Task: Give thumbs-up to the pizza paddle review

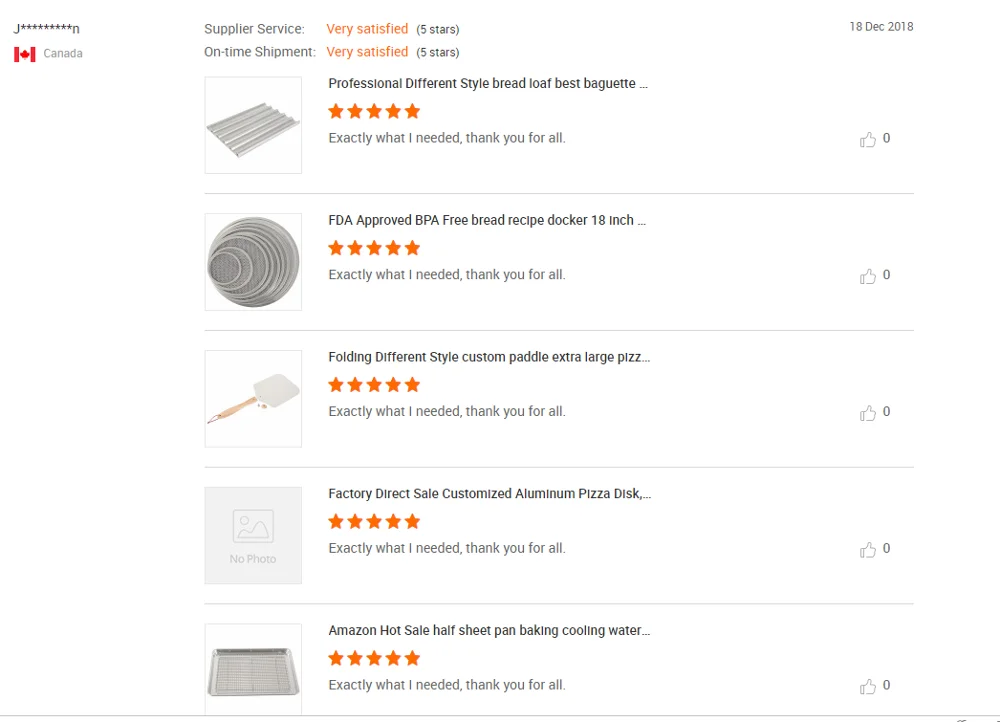Action: click(x=867, y=413)
